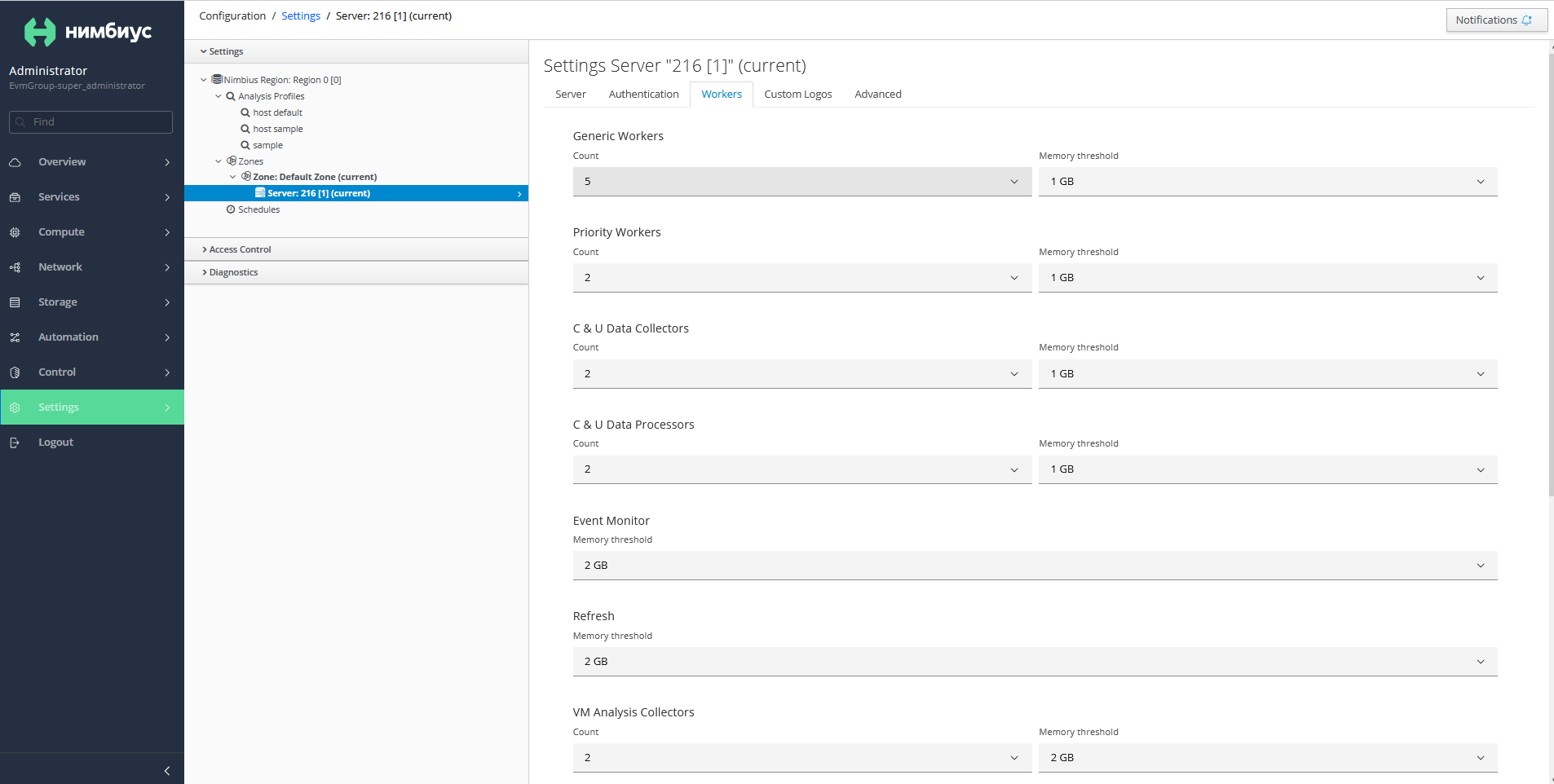
Task: Click the host sample profile icon
Action: (x=245, y=129)
